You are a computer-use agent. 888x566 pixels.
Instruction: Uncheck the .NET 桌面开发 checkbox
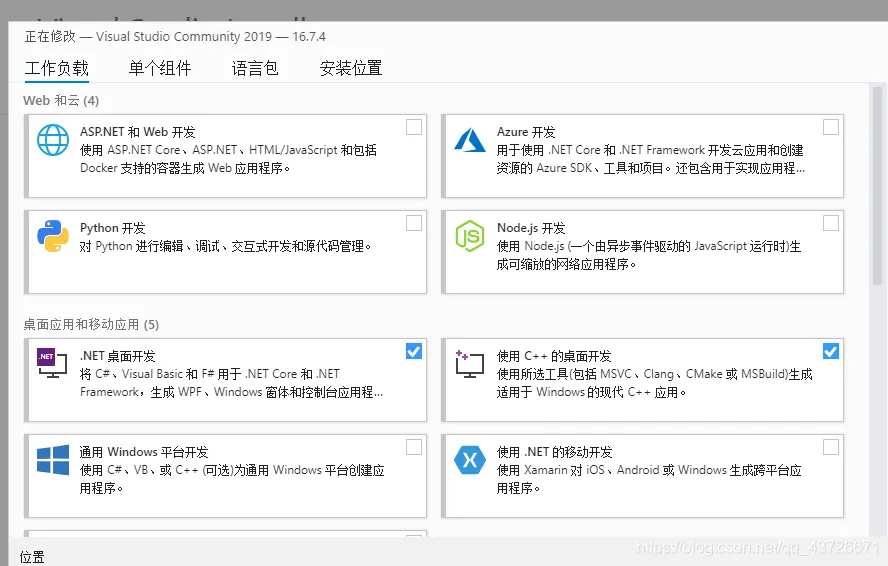(414, 351)
